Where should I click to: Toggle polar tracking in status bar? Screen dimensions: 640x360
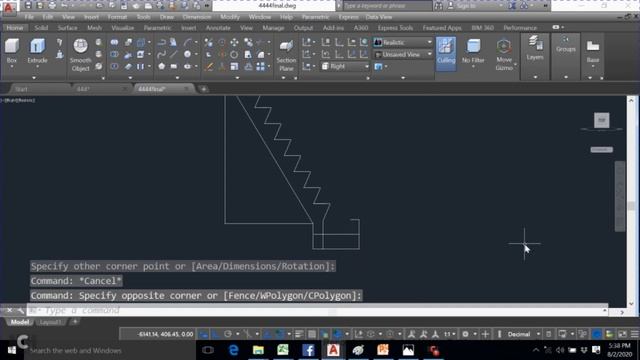tap(228, 334)
